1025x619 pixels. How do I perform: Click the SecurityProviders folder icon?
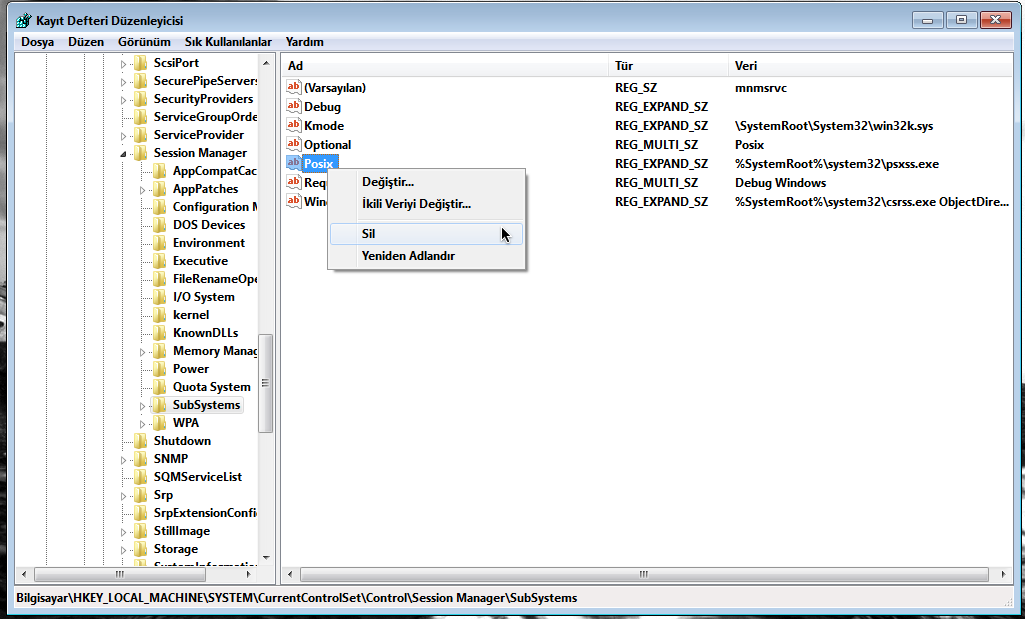pos(141,99)
